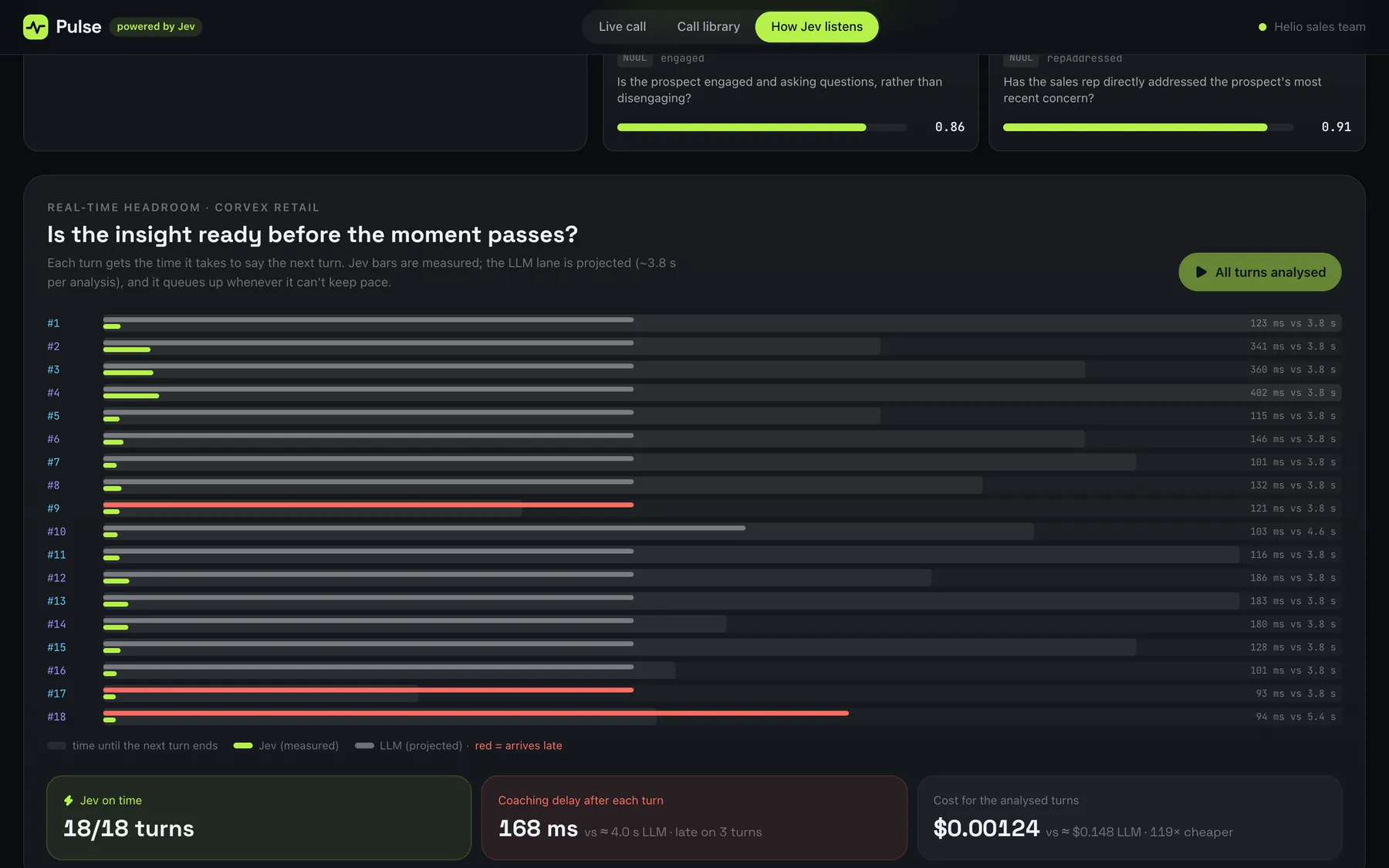Click the green status dot beside Helio sales team
Viewport: 1389px width, 868px height.
pyautogui.click(x=1262, y=27)
